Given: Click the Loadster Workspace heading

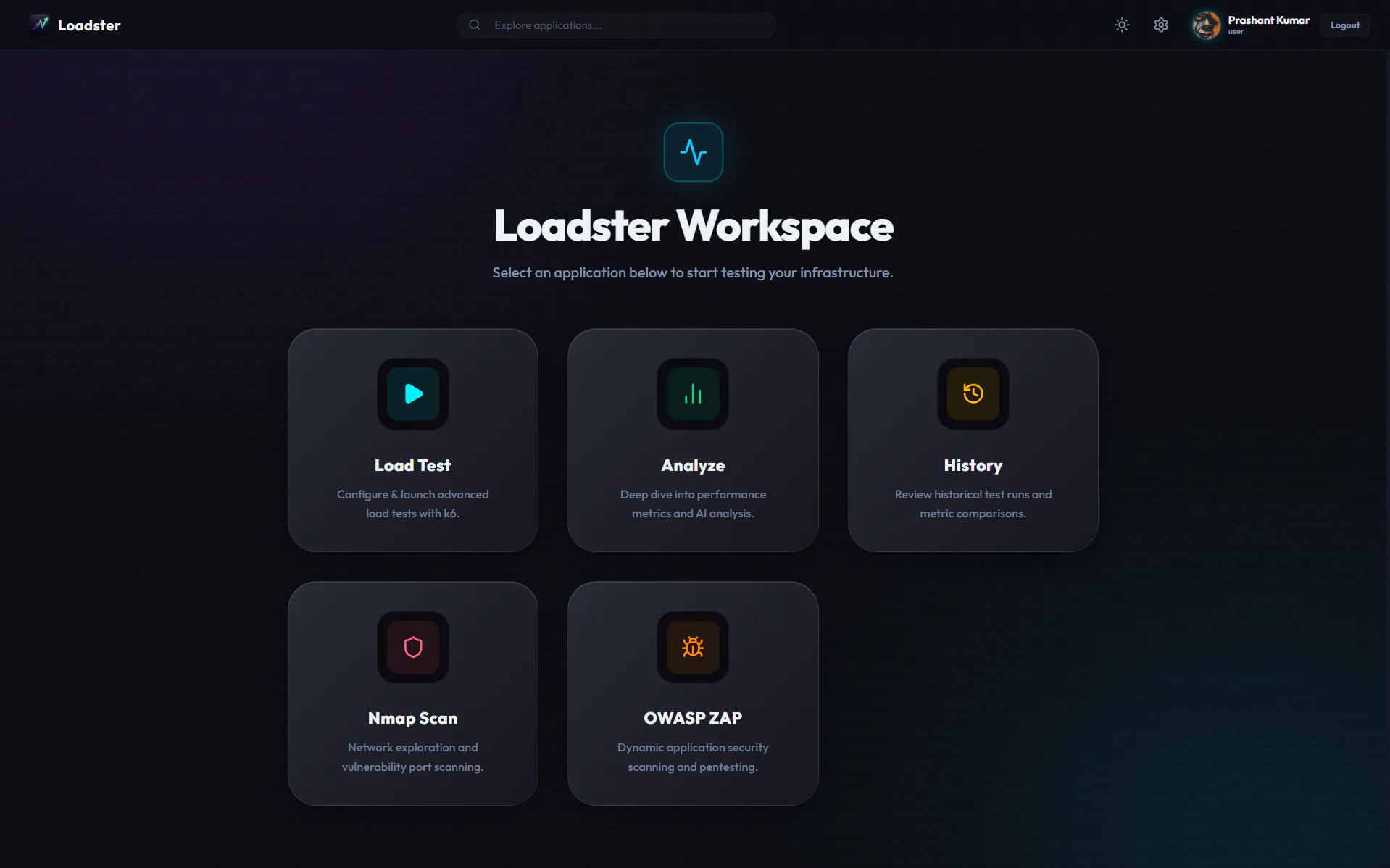Looking at the screenshot, I should pos(694,227).
